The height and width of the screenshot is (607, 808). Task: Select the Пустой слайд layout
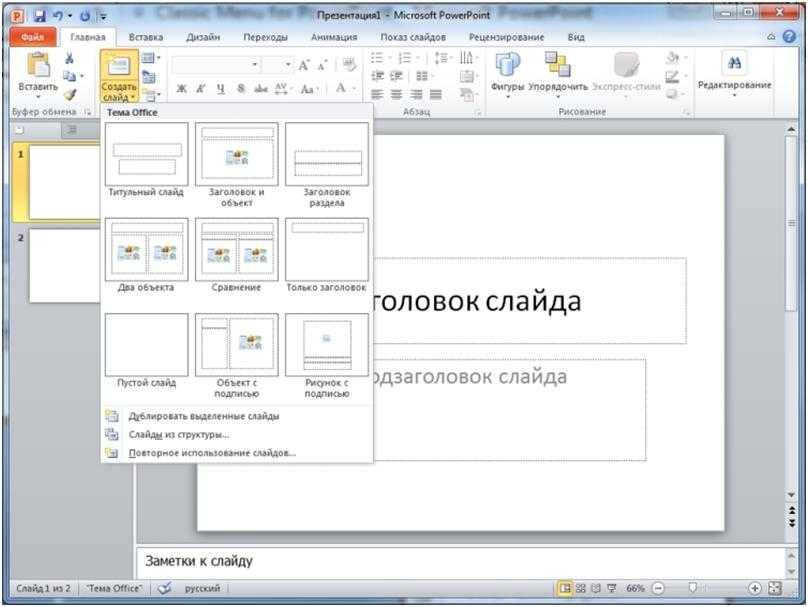click(x=146, y=351)
